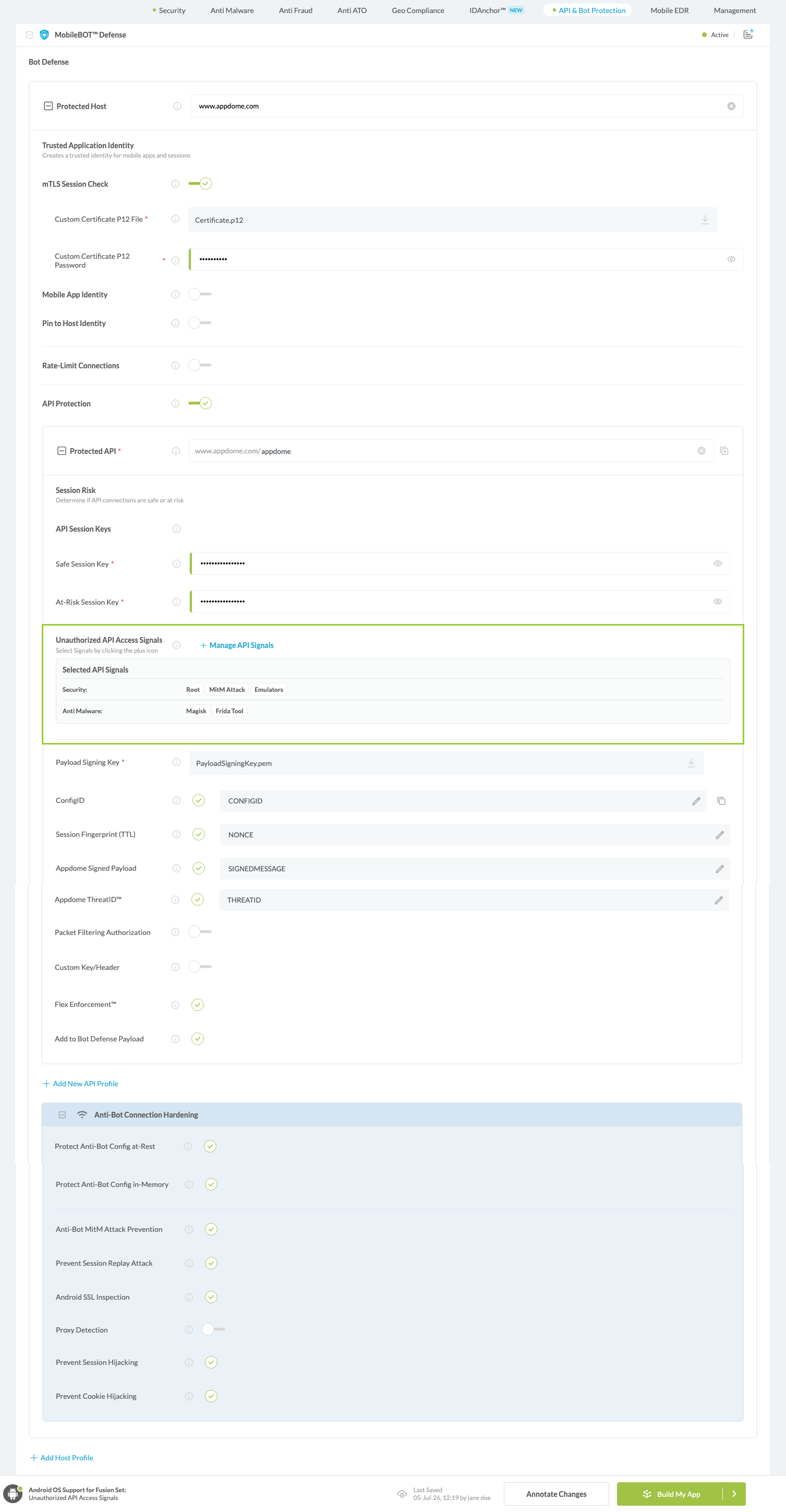The image size is (786, 1512).
Task: Disable the API Protection toggle
Action: click(200, 403)
